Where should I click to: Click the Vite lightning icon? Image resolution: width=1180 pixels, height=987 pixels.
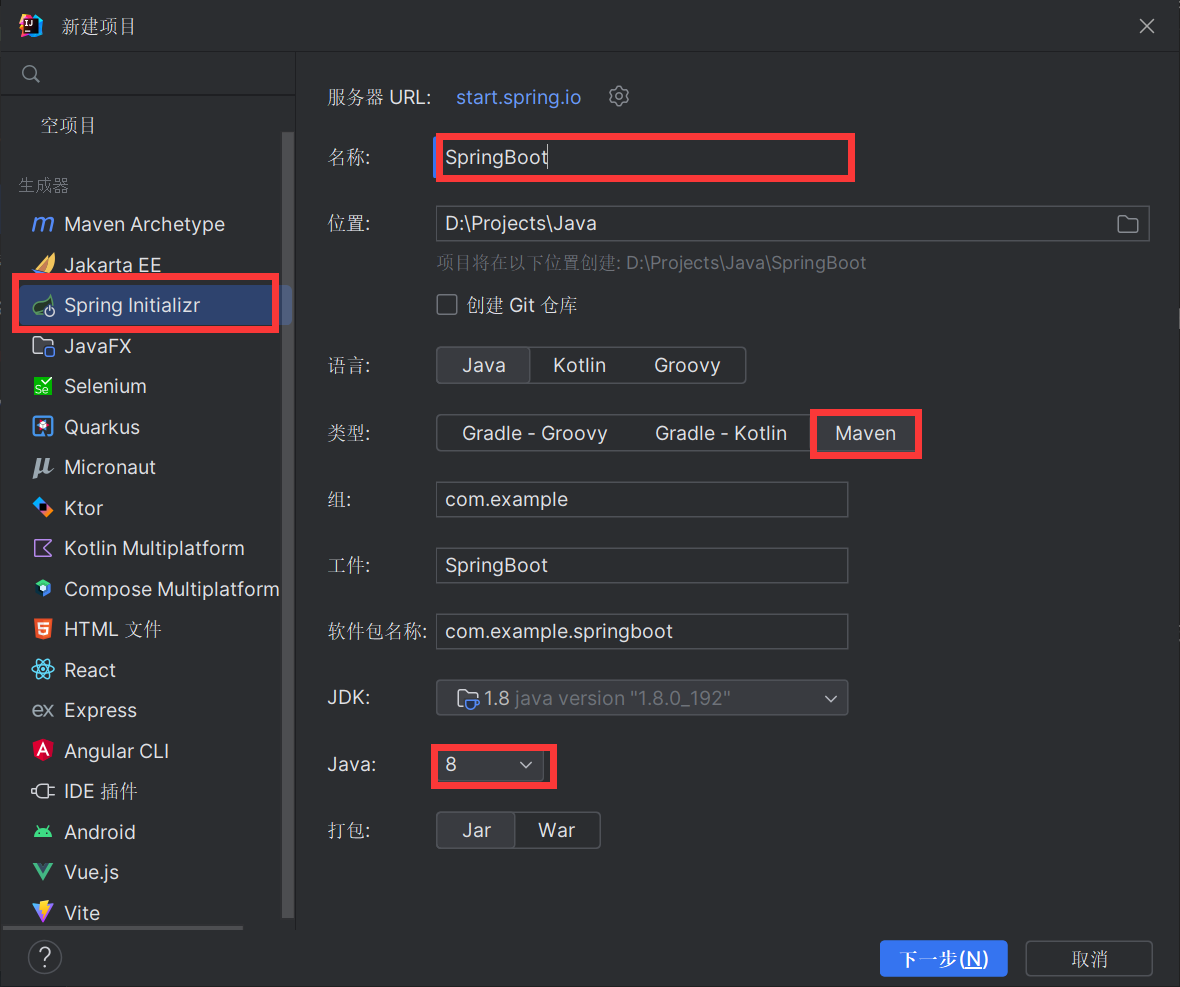(x=43, y=912)
